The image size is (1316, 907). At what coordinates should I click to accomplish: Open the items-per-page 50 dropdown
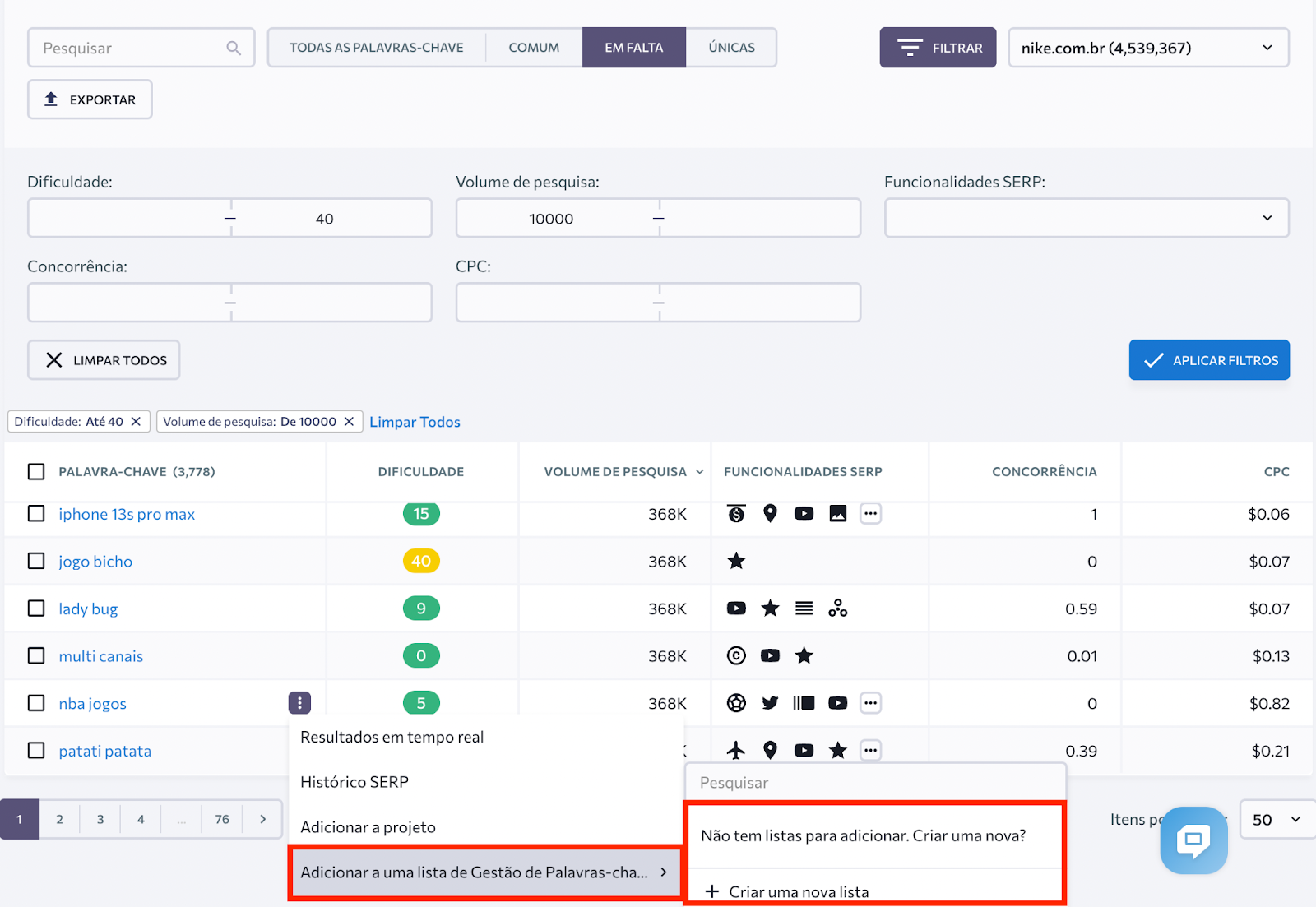(1277, 819)
